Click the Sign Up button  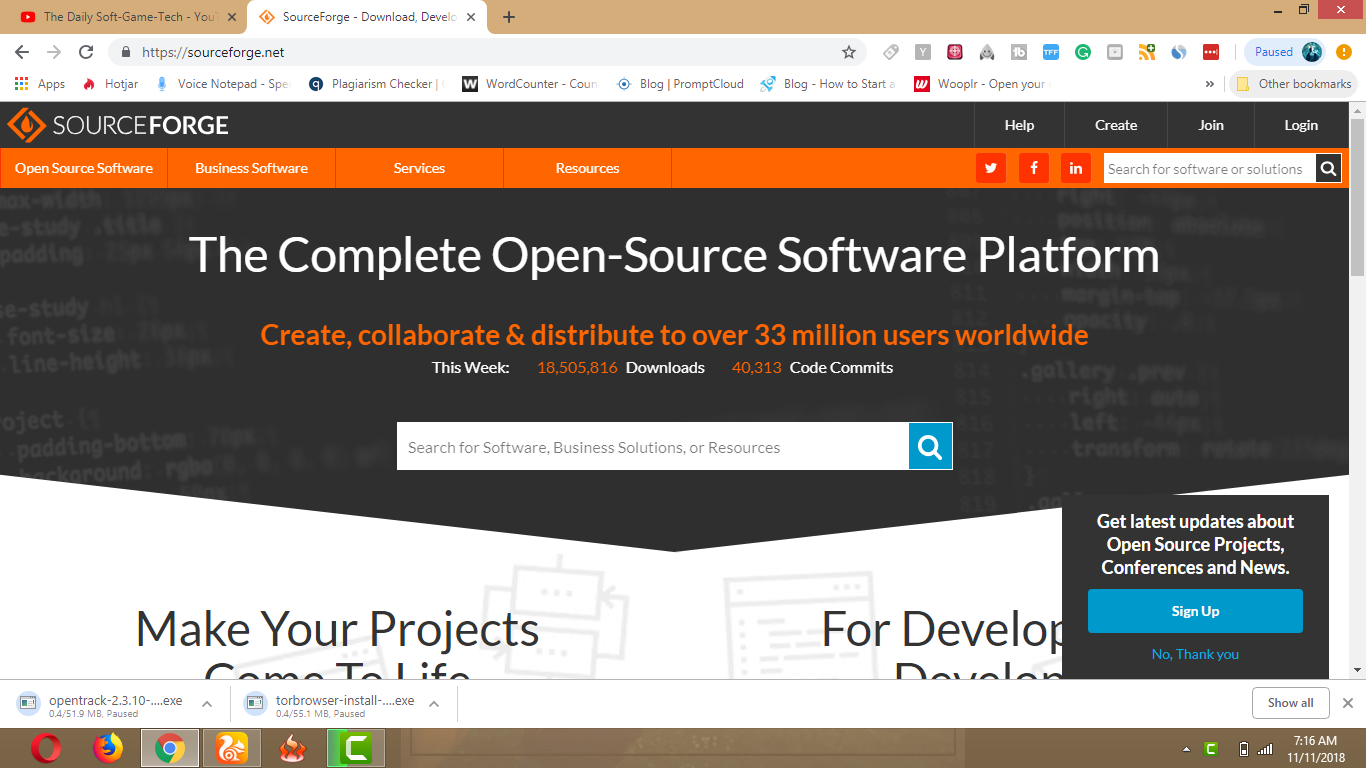(x=1195, y=610)
